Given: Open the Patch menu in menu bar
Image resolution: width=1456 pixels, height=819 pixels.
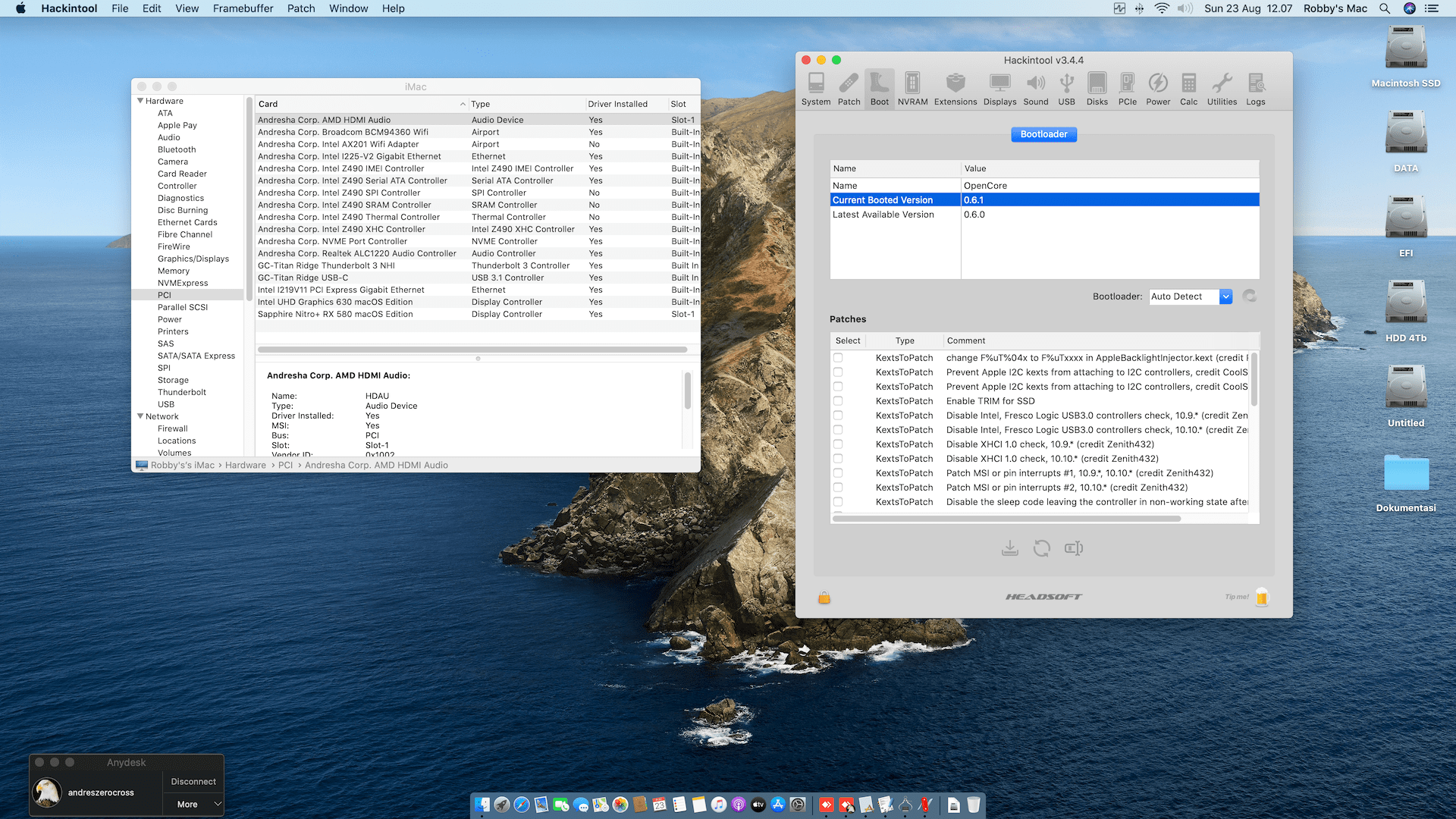Looking at the screenshot, I should [x=301, y=8].
